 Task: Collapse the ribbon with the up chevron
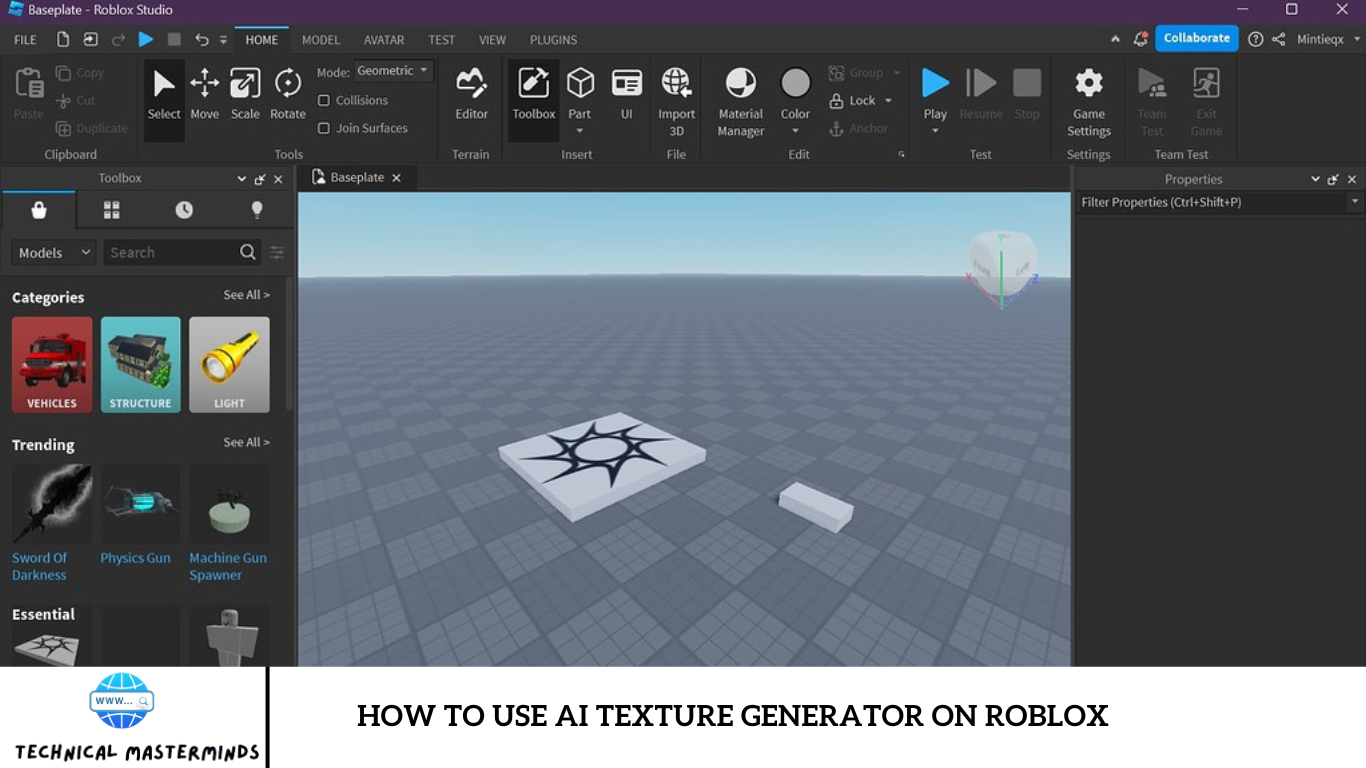pyautogui.click(x=1116, y=39)
